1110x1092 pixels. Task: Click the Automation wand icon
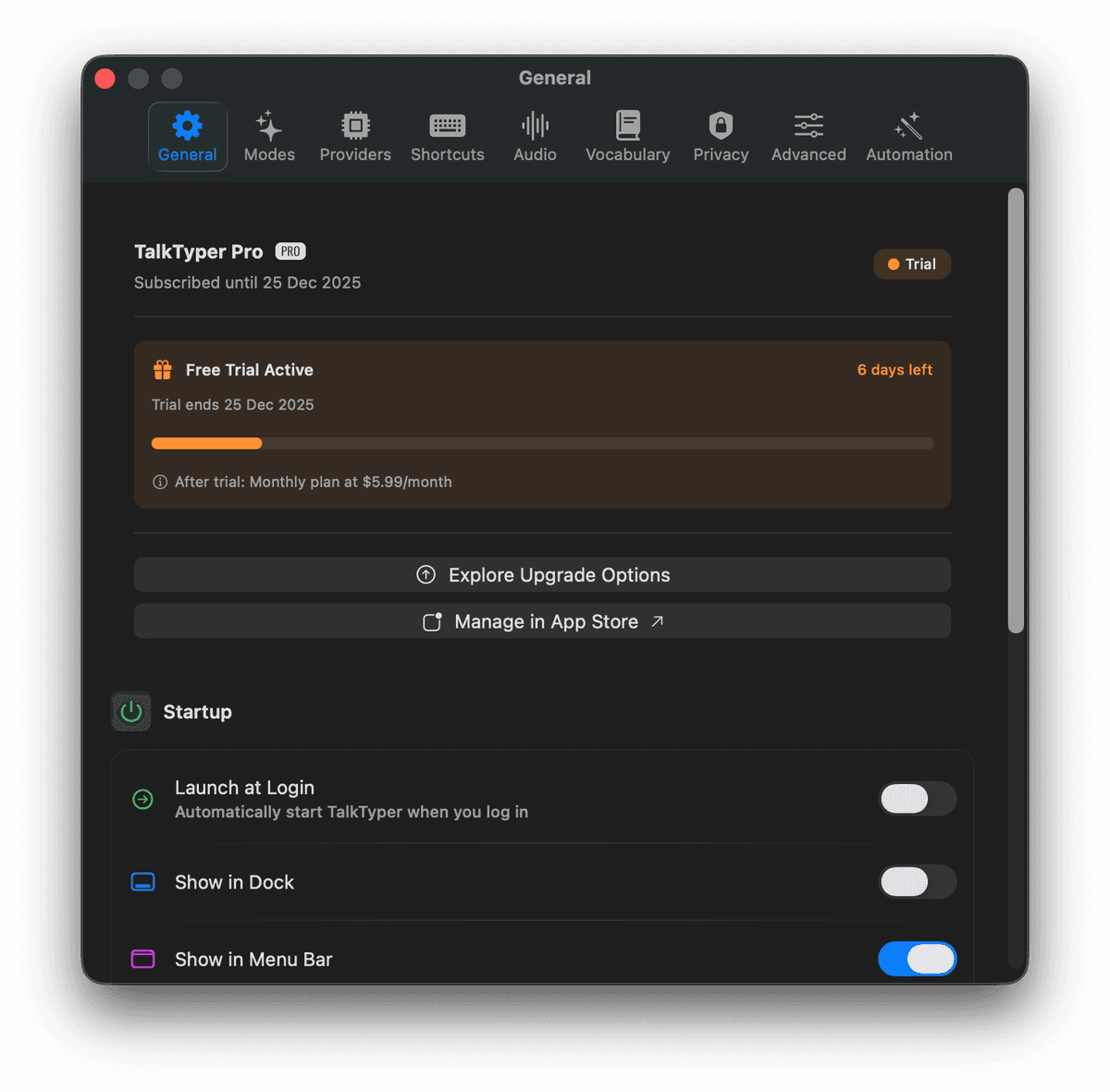point(907,125)
